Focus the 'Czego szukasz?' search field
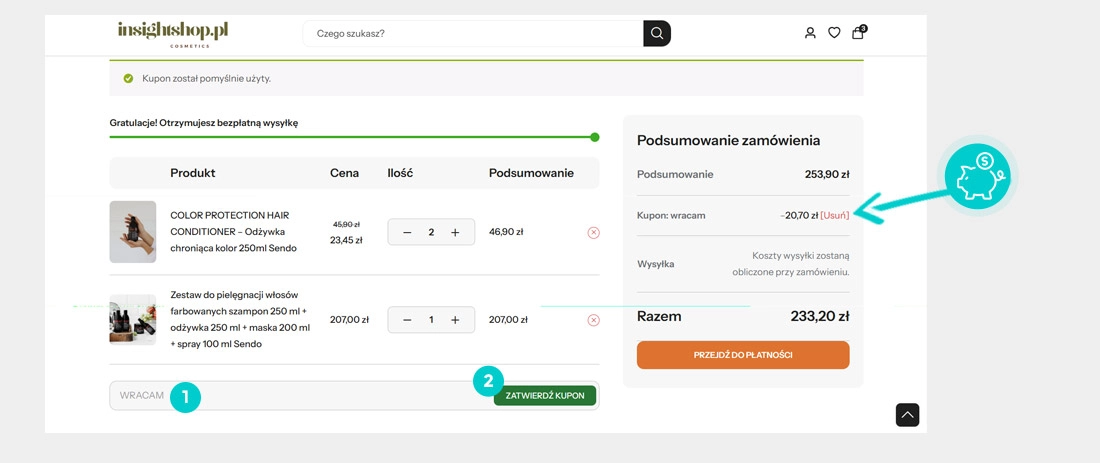This screenshot has height=463, width=1100. (472, 33)
